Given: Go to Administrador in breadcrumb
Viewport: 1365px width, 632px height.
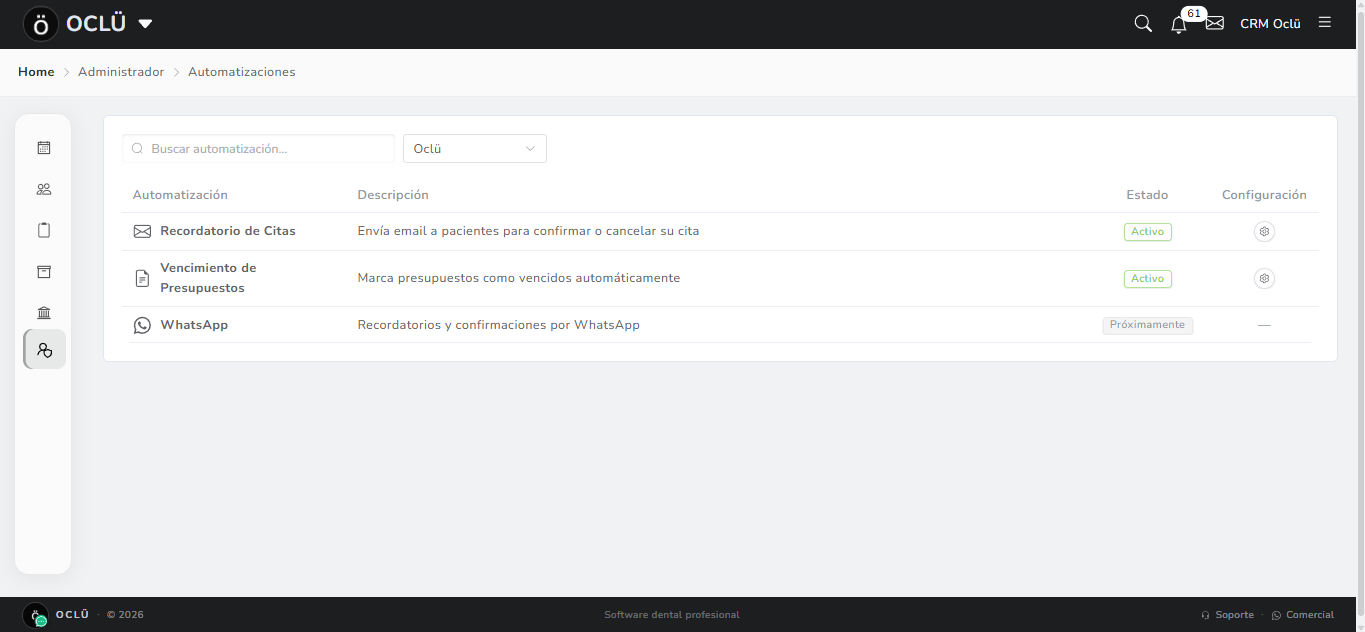Looking at the screenshot, I should (x=121, y=72).
